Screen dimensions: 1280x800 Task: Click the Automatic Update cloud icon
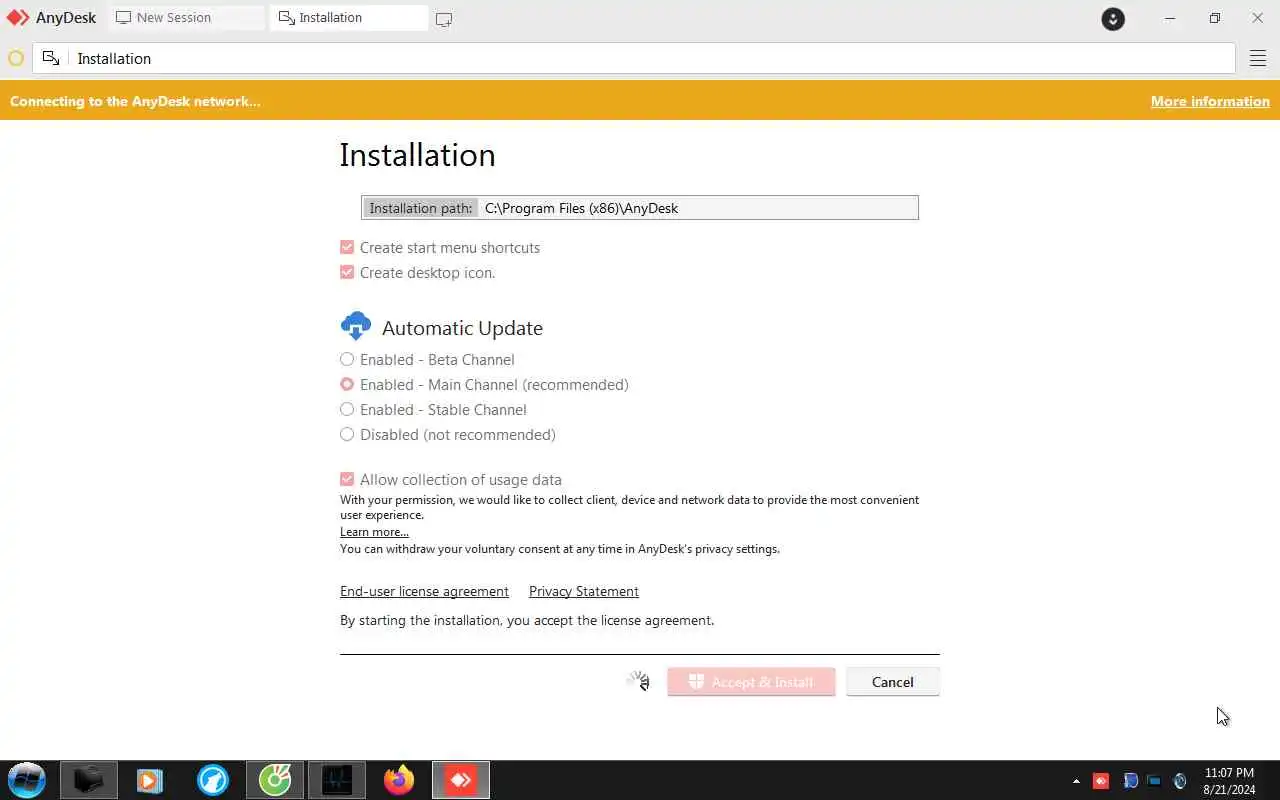tap(356, 326)
